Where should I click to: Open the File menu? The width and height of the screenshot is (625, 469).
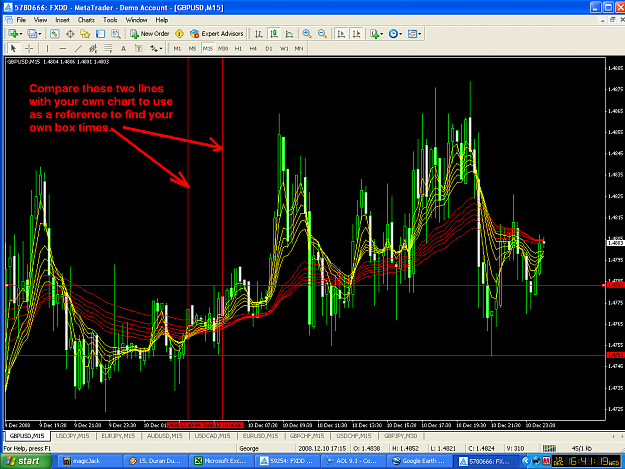tap(21, 20)
